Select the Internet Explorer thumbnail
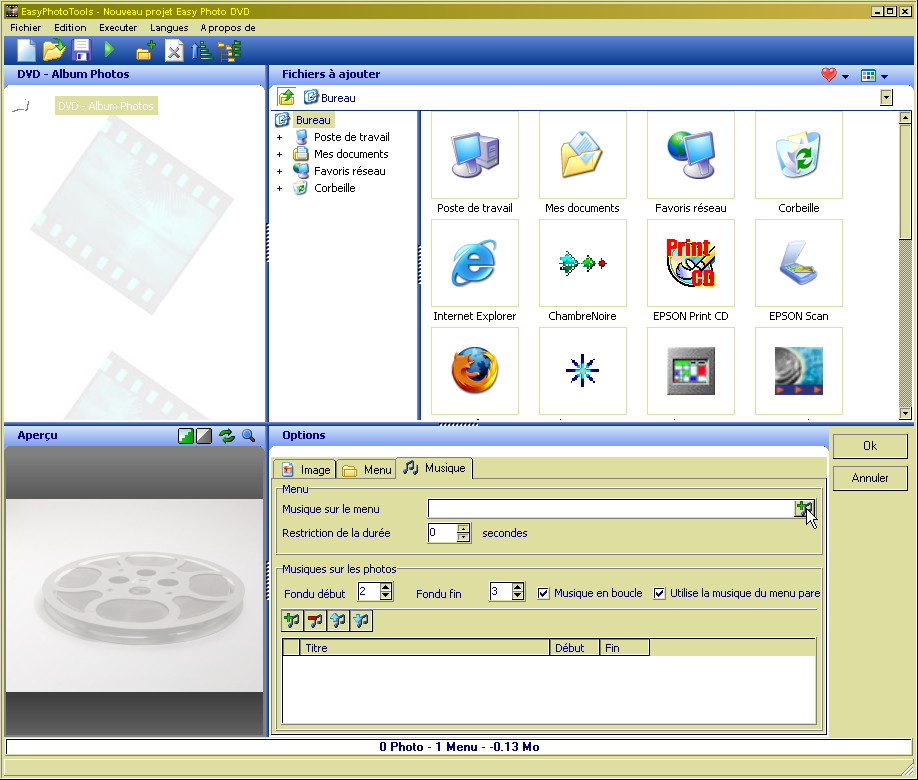 click(474, 263)
